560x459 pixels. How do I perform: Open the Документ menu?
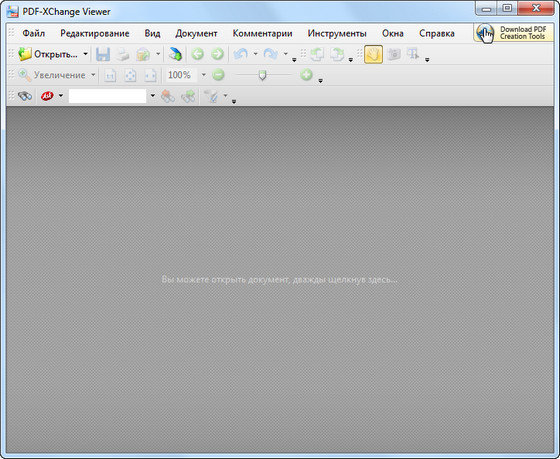[196, 34]
